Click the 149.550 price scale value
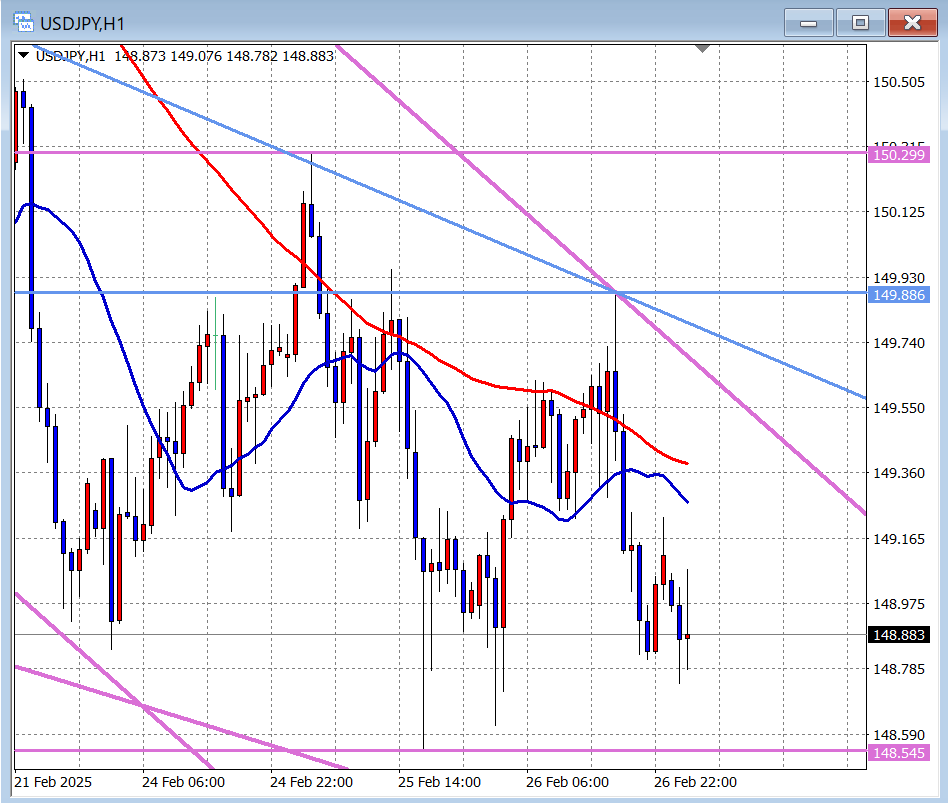 pos(899,408)
